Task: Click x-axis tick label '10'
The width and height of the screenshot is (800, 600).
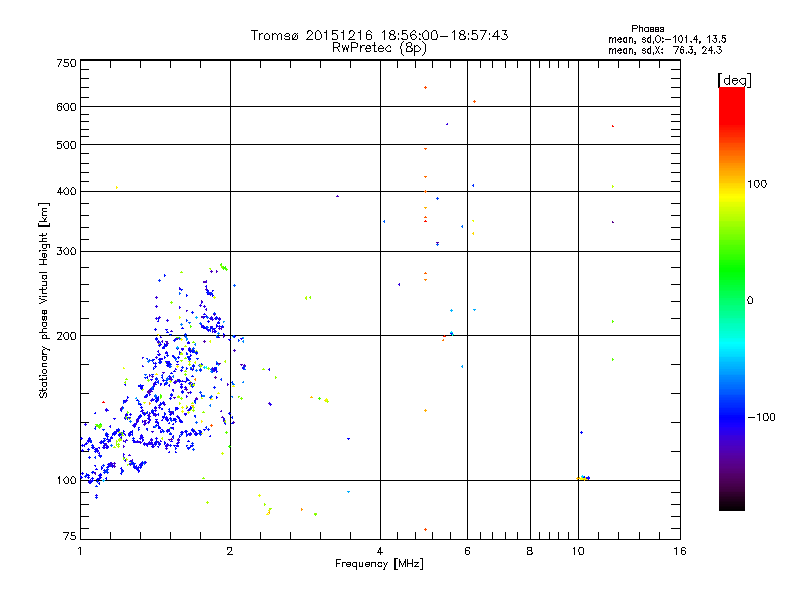Action: click(578, 551)
